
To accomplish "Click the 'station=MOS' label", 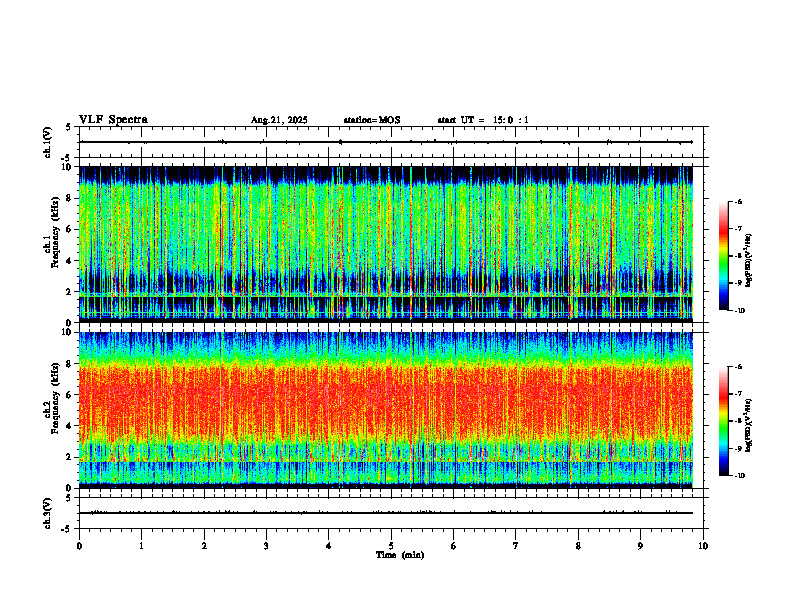I will (x=372, y=120).
